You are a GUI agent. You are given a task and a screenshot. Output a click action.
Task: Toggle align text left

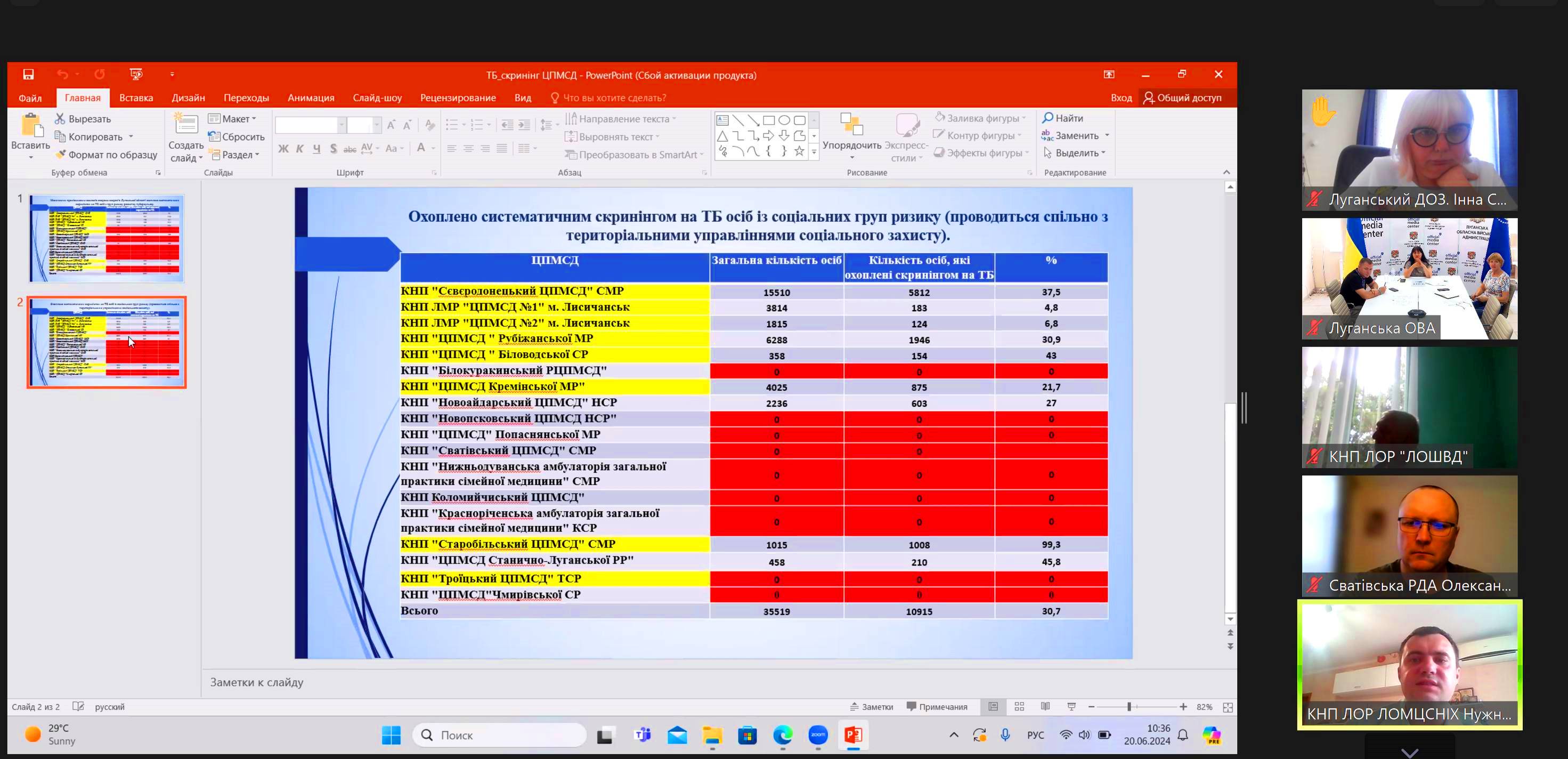pyautogui.click(x=452, y=148)
